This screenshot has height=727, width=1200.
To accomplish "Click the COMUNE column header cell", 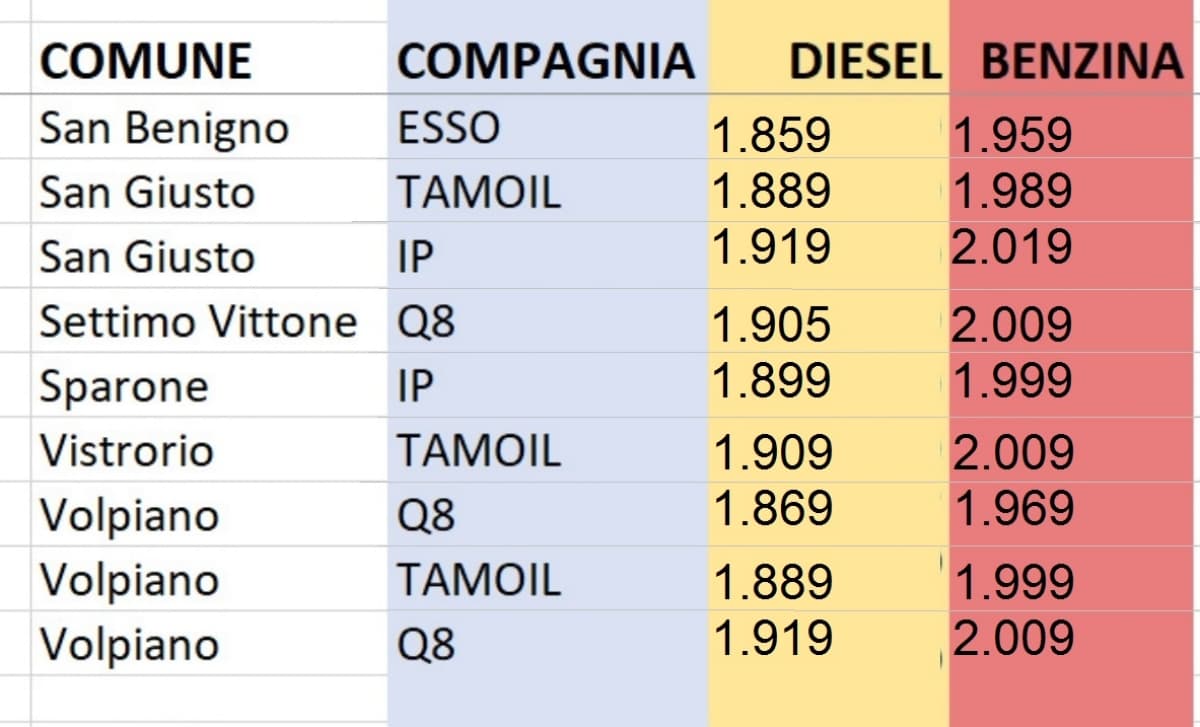I will click(x=145, y=62).
